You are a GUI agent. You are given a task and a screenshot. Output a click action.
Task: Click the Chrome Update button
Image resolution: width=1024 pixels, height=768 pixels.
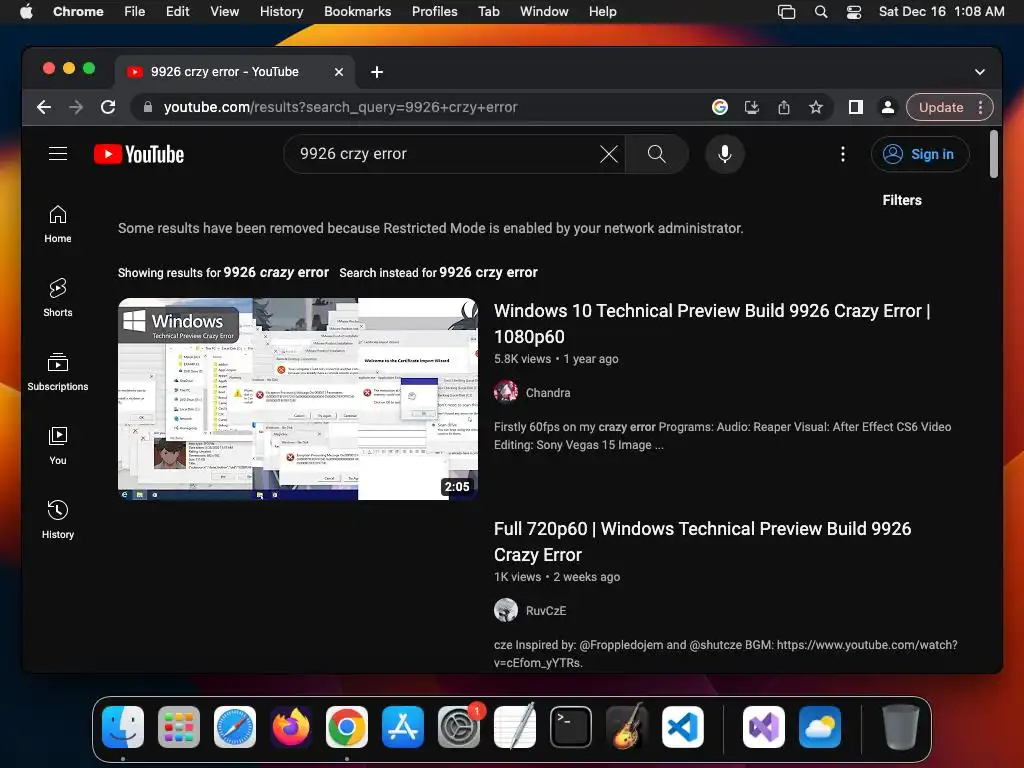pos(940,107)
